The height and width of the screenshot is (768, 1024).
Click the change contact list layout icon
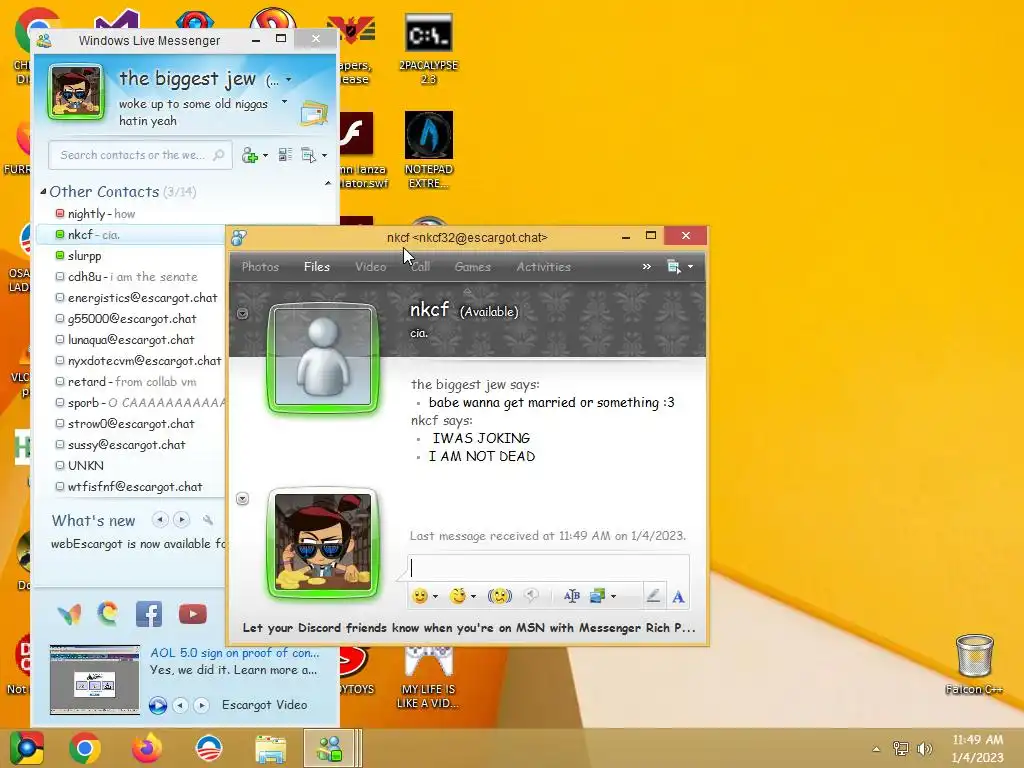285,155
